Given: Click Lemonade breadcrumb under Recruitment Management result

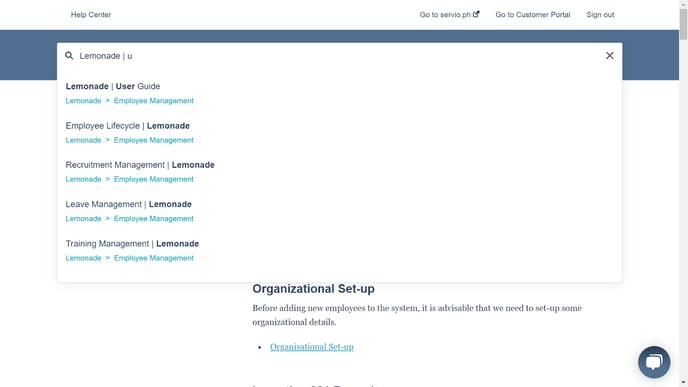Looking at the screenshot, I should click(x=83, y=179).
